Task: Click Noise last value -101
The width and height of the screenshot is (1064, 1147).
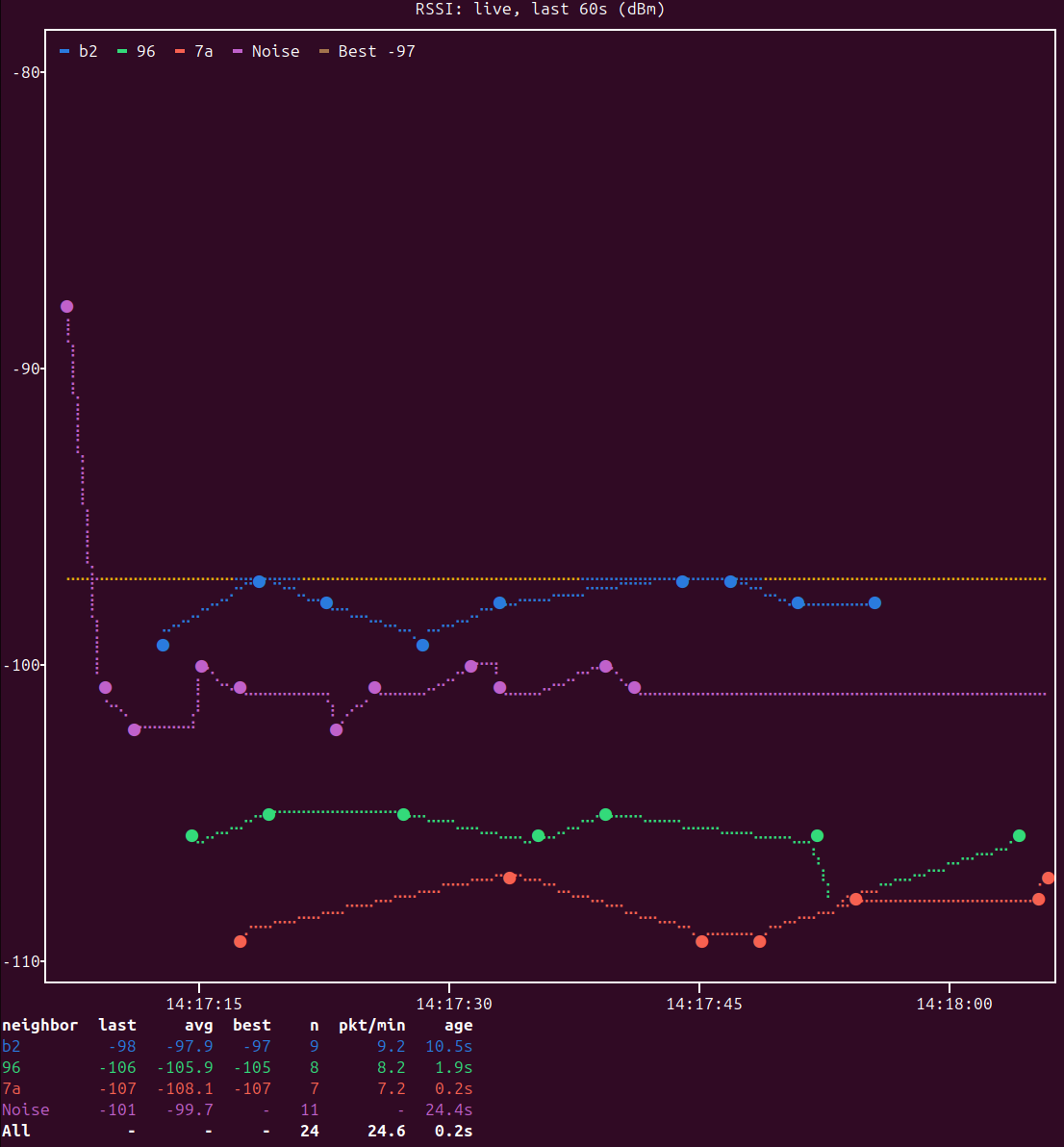Action: point(117,1109)
